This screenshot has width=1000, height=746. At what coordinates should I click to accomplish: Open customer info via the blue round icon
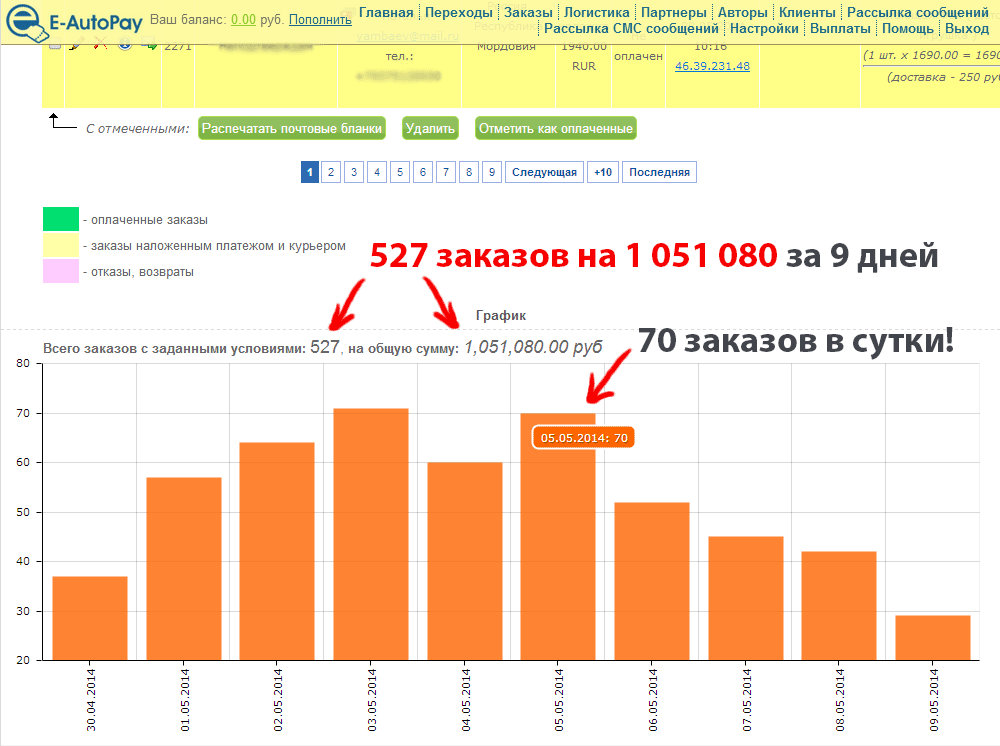[x=125, y=45]
